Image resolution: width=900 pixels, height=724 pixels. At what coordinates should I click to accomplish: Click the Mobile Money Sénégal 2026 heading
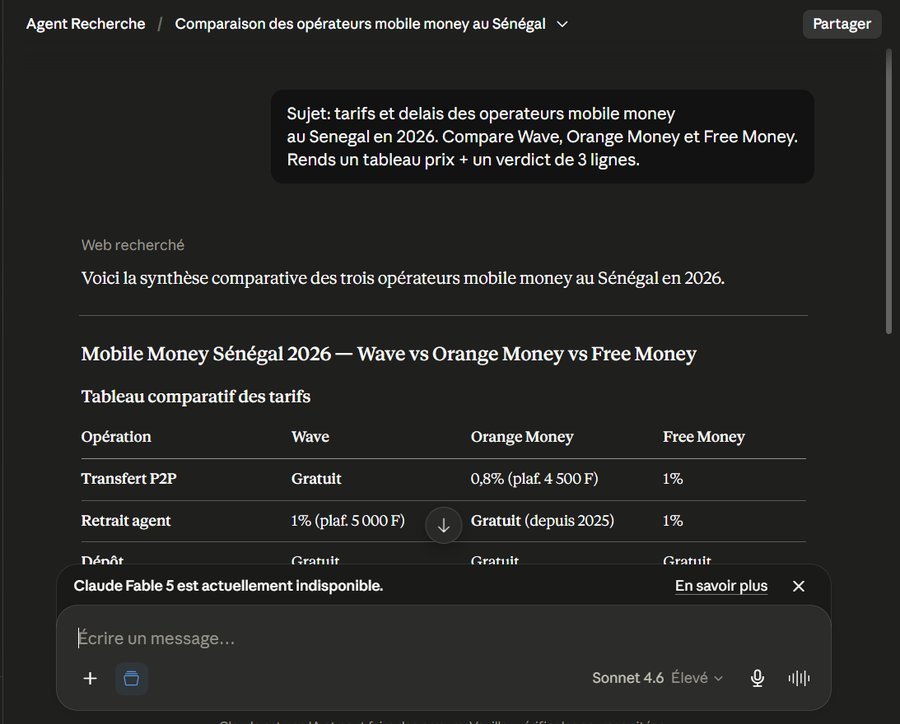[x=389, y=354]
